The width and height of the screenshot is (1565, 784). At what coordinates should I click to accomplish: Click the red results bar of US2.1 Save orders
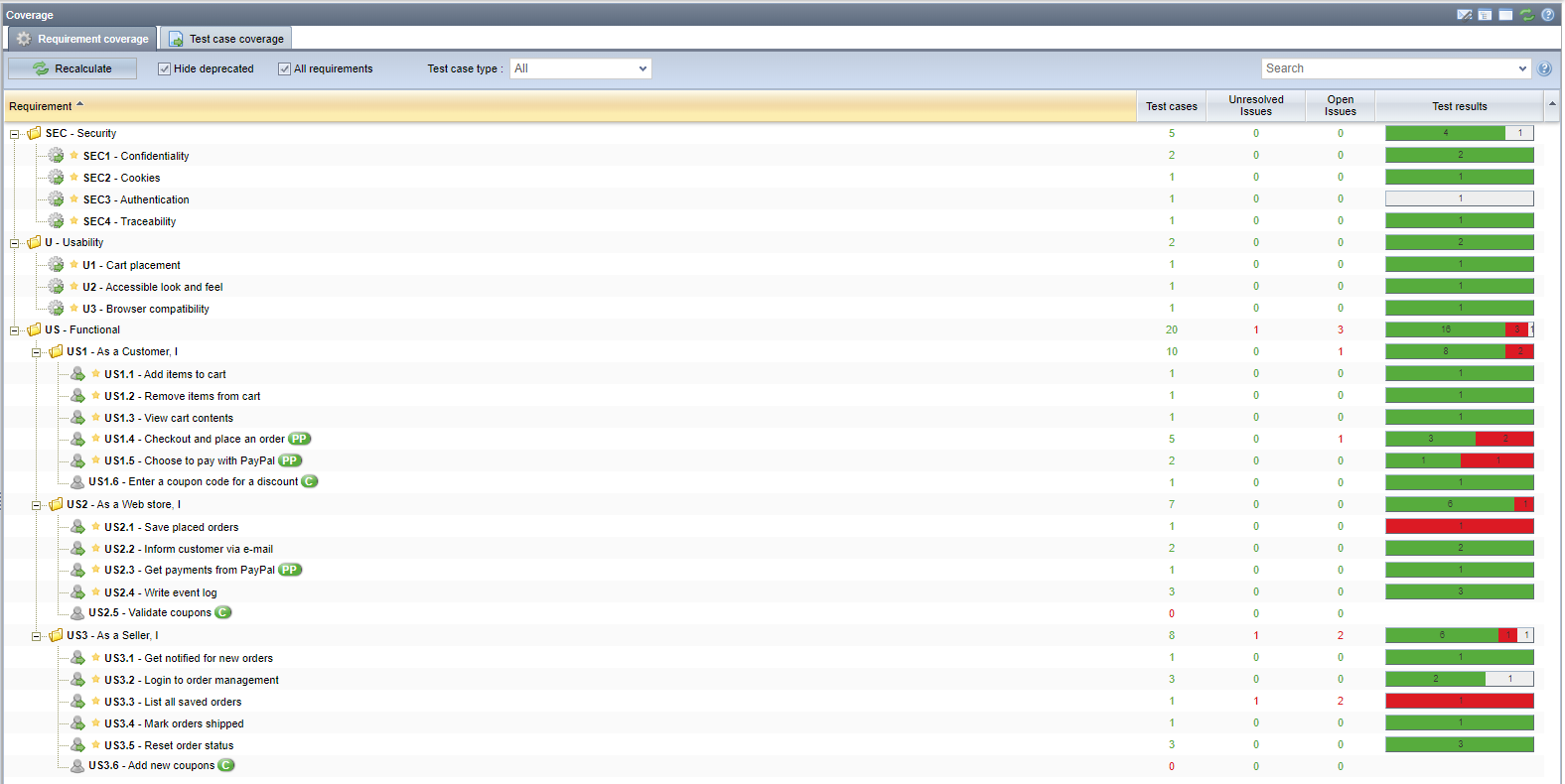click(x=1460, y=526)
